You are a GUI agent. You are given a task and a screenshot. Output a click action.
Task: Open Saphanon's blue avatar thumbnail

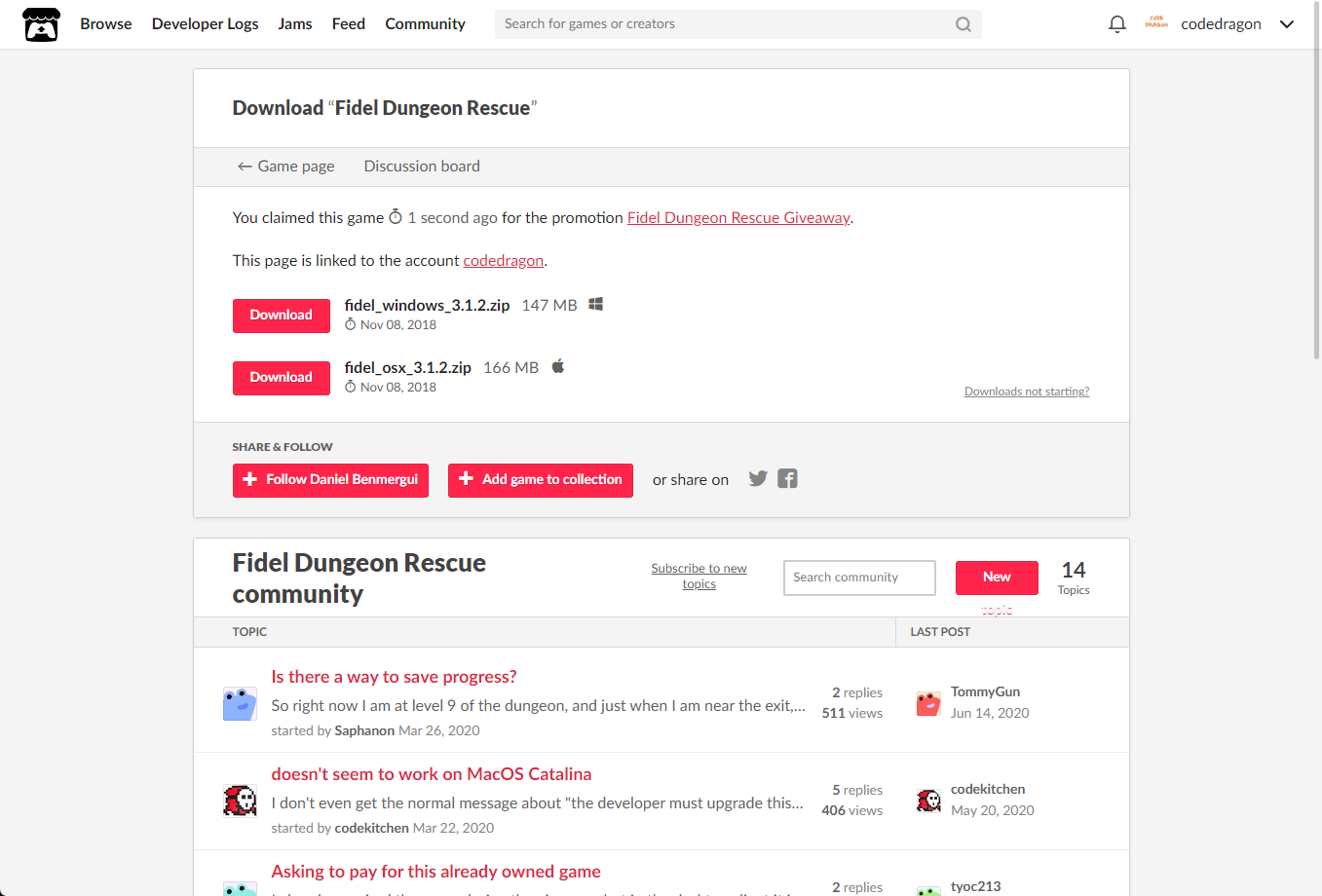(x=240, y=703)
